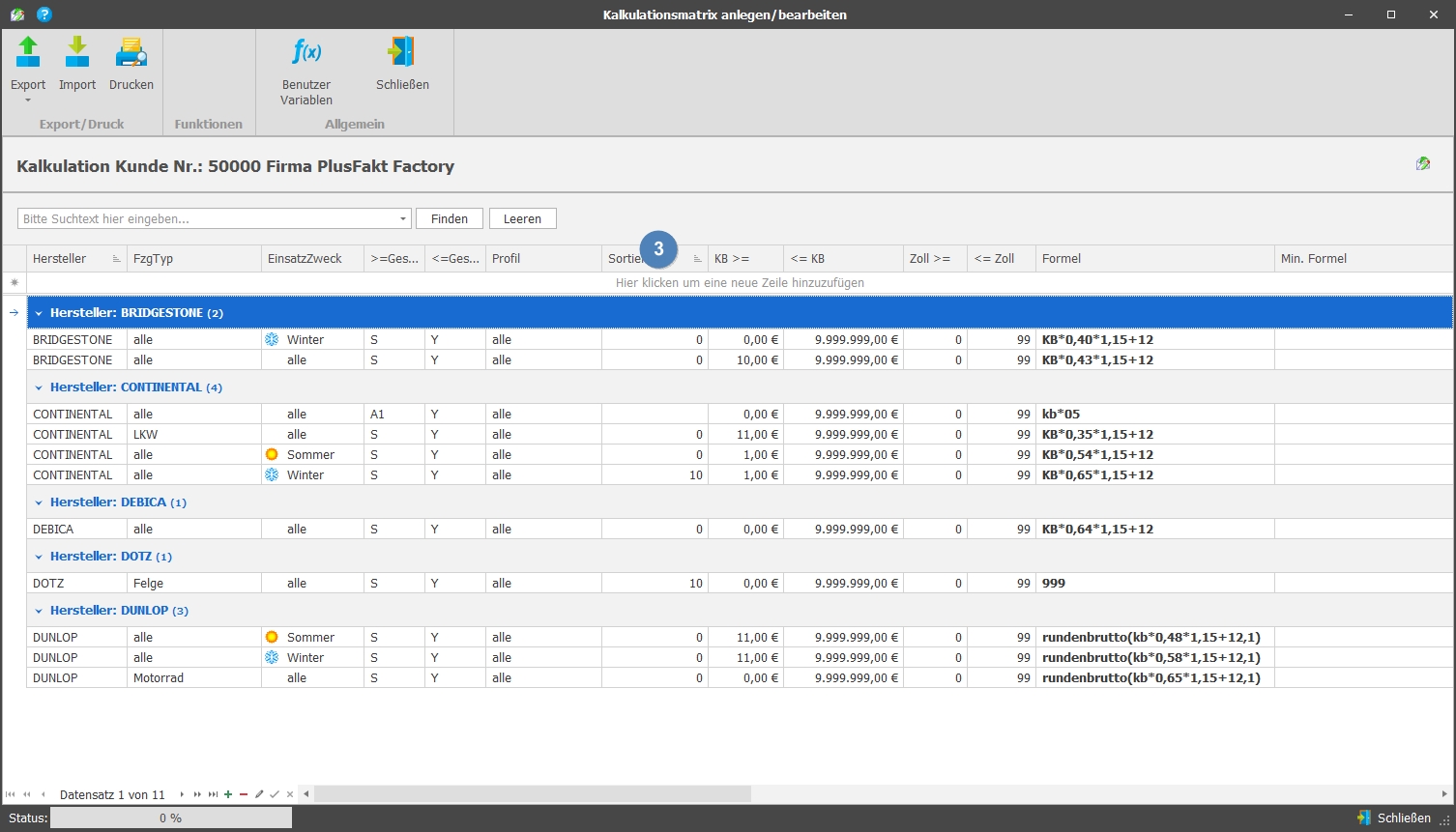The image size is (1456, 832).
Task: Click the FzgTyp column header
Action: 194,258
